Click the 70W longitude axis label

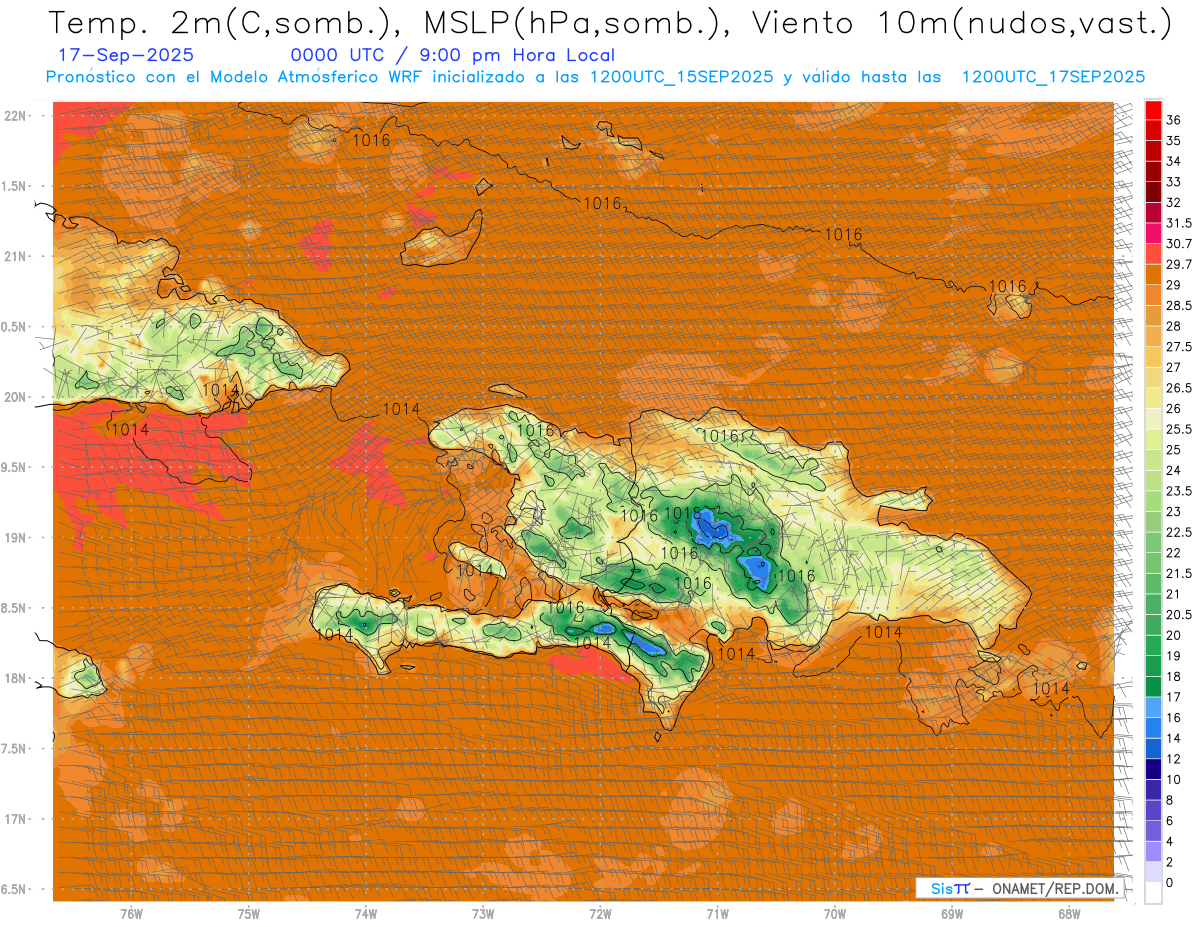pyautogui.click(x=835, y=914)
